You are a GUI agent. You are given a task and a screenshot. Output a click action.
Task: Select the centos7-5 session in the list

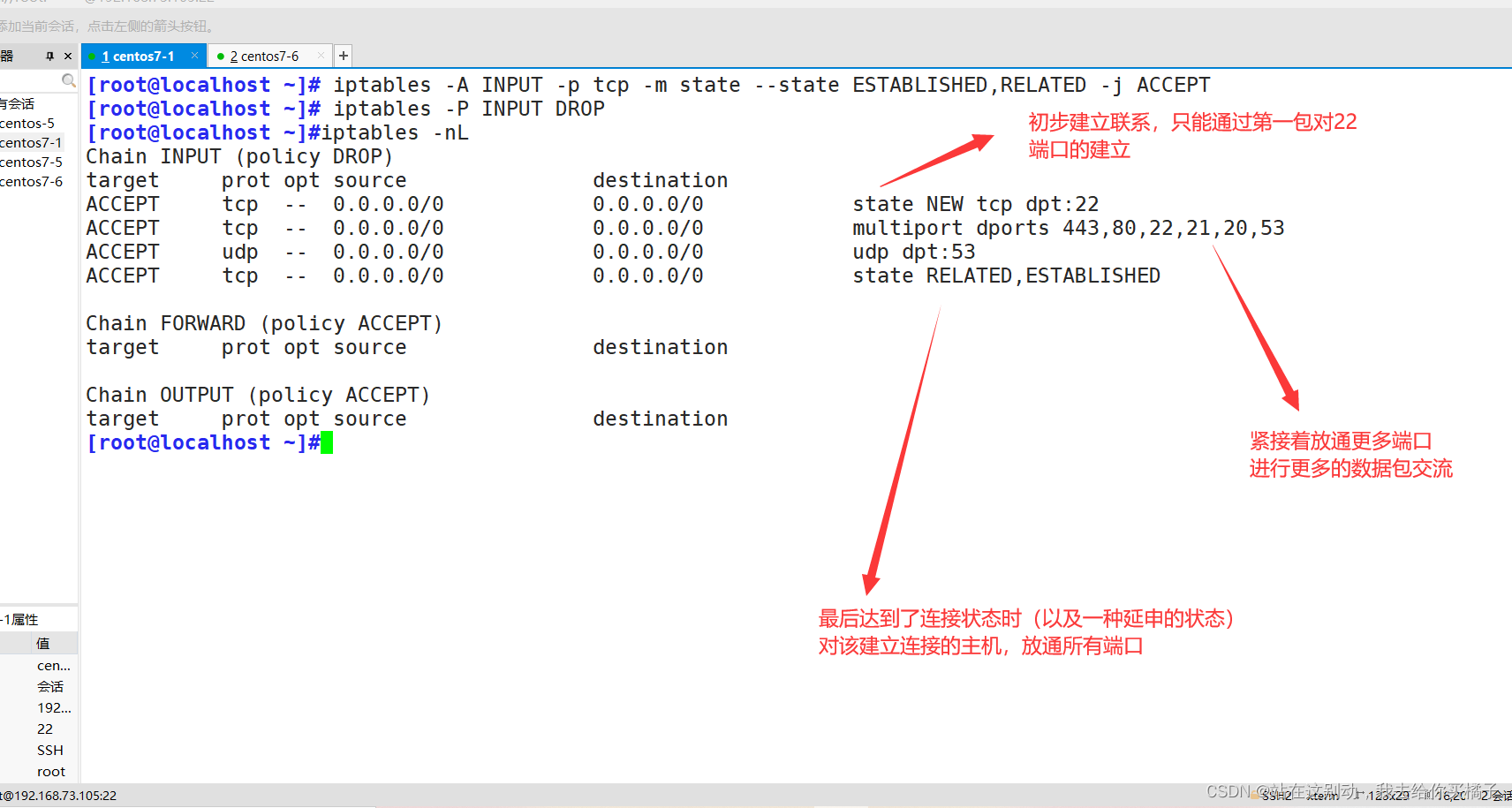click(26, 162)
